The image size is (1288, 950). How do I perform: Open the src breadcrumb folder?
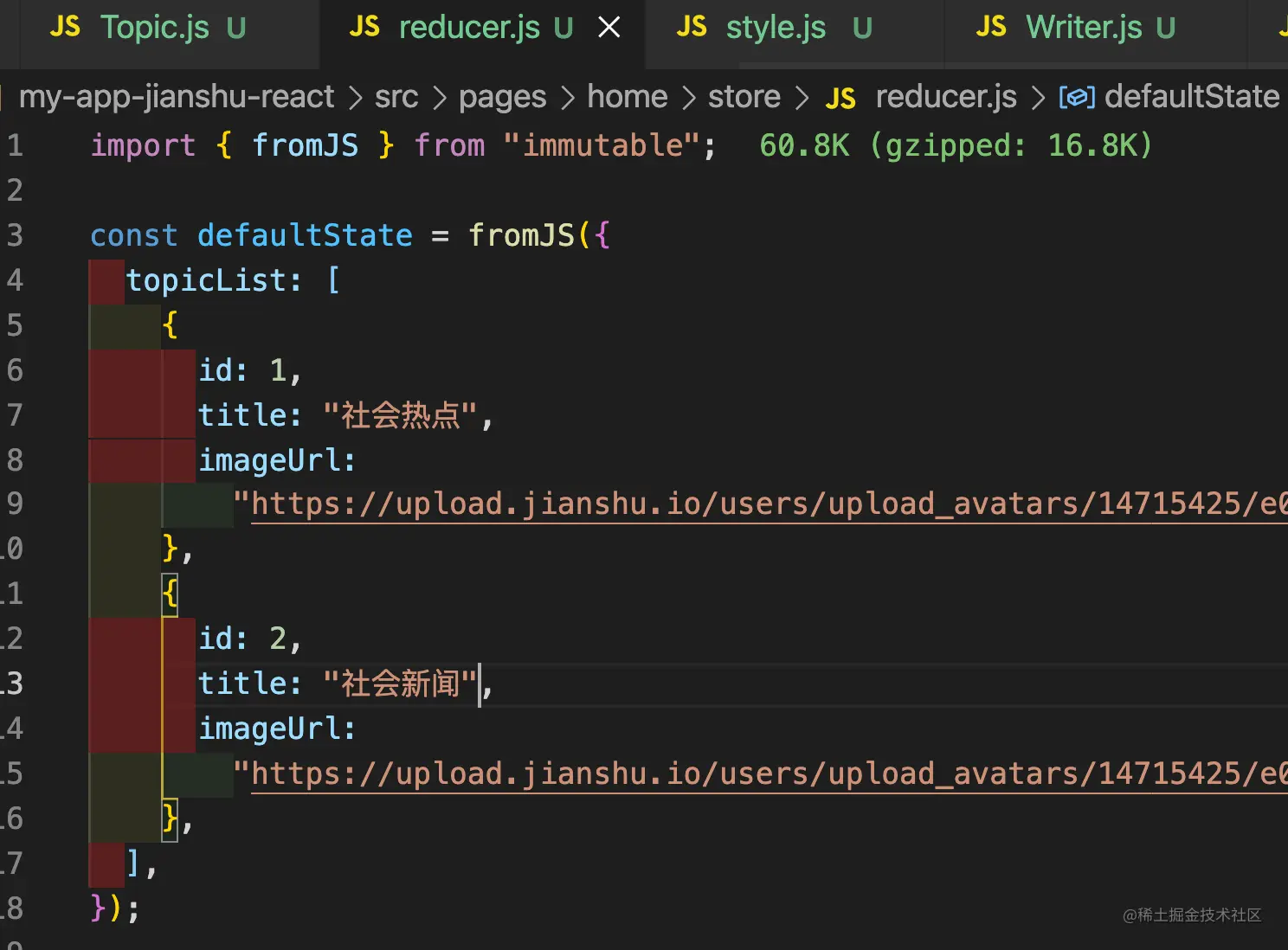tap(396, 96)
